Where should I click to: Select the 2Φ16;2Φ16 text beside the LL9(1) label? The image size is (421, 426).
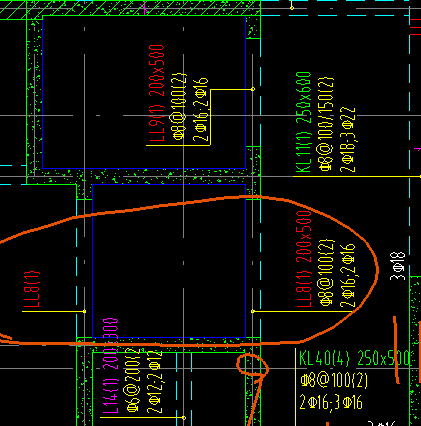(200, 110)
